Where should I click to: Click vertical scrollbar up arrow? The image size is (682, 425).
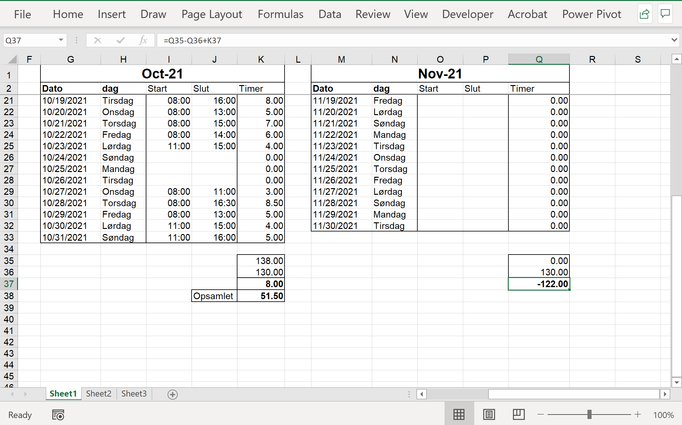click(x=676, y=59)
